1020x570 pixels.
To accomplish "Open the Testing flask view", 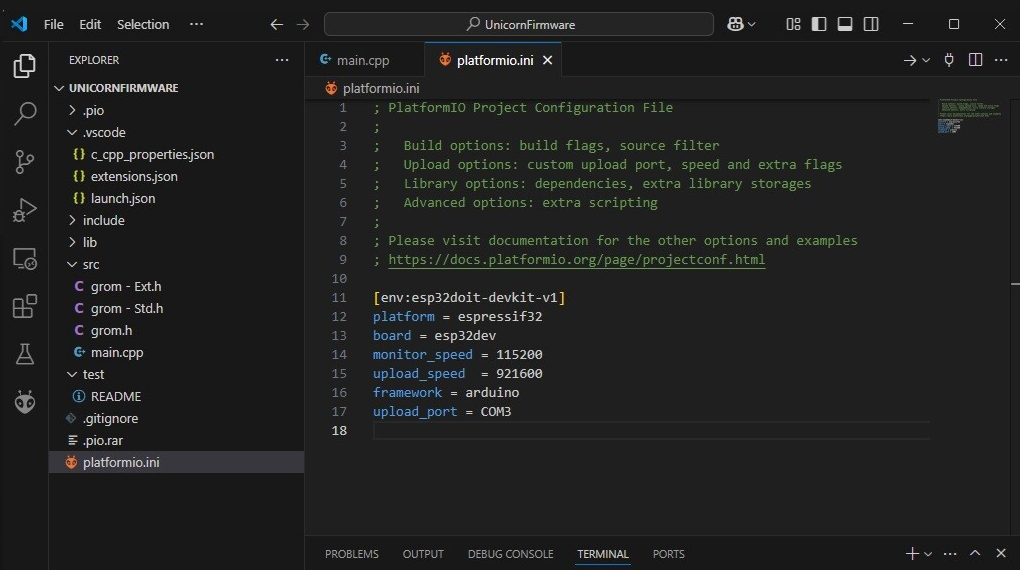I will [x=25, y=355].
